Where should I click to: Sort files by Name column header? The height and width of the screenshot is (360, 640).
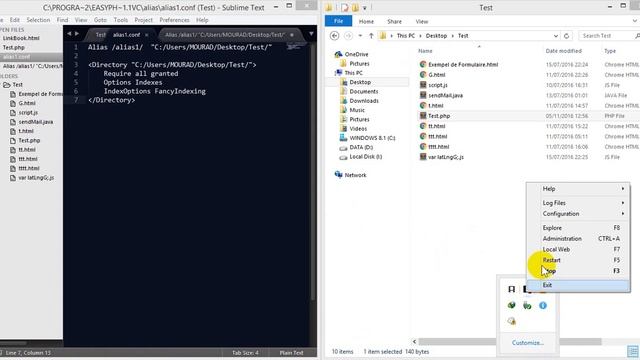coord(425,51)
